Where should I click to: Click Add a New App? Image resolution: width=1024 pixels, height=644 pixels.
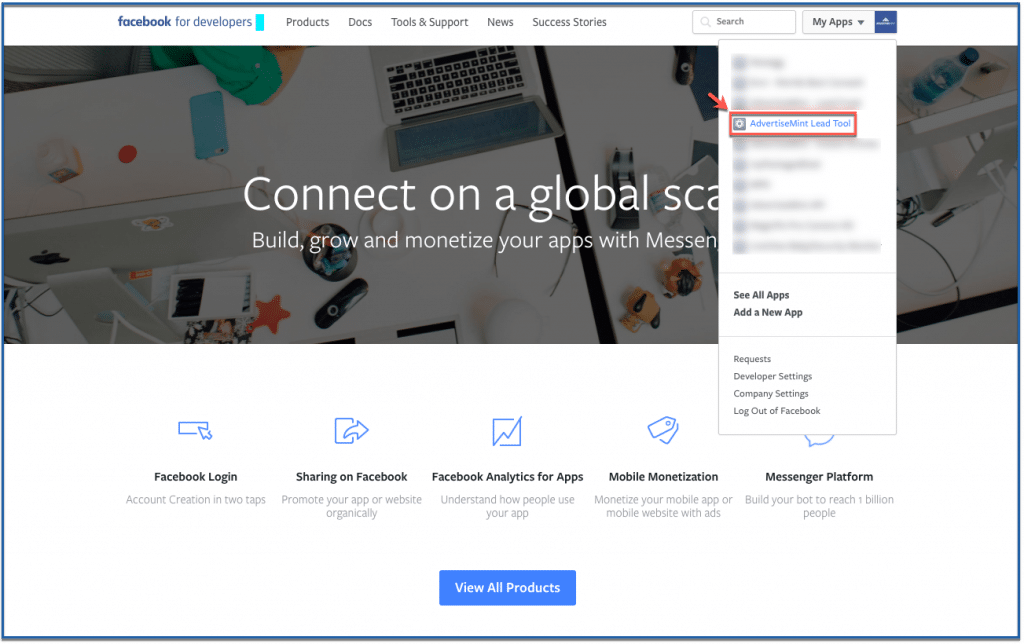coord(768,312)
